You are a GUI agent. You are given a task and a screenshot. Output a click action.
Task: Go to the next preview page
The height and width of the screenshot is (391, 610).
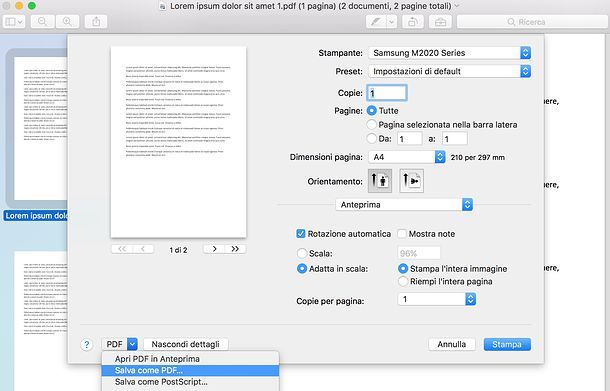[x=214, y=249]
